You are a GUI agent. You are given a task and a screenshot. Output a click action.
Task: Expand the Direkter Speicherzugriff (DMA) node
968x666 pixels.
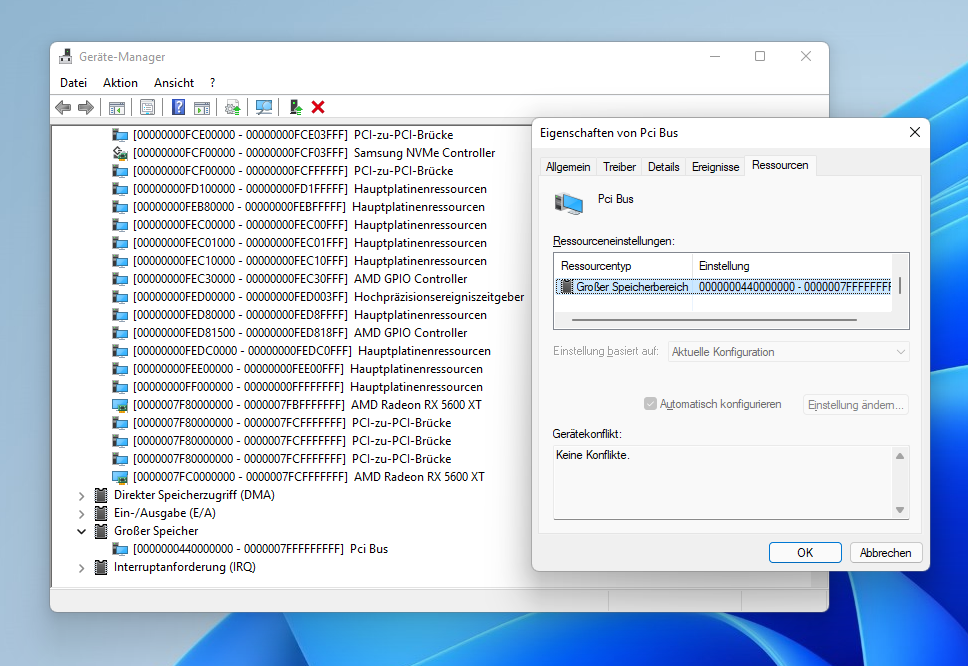pos(81,496)
